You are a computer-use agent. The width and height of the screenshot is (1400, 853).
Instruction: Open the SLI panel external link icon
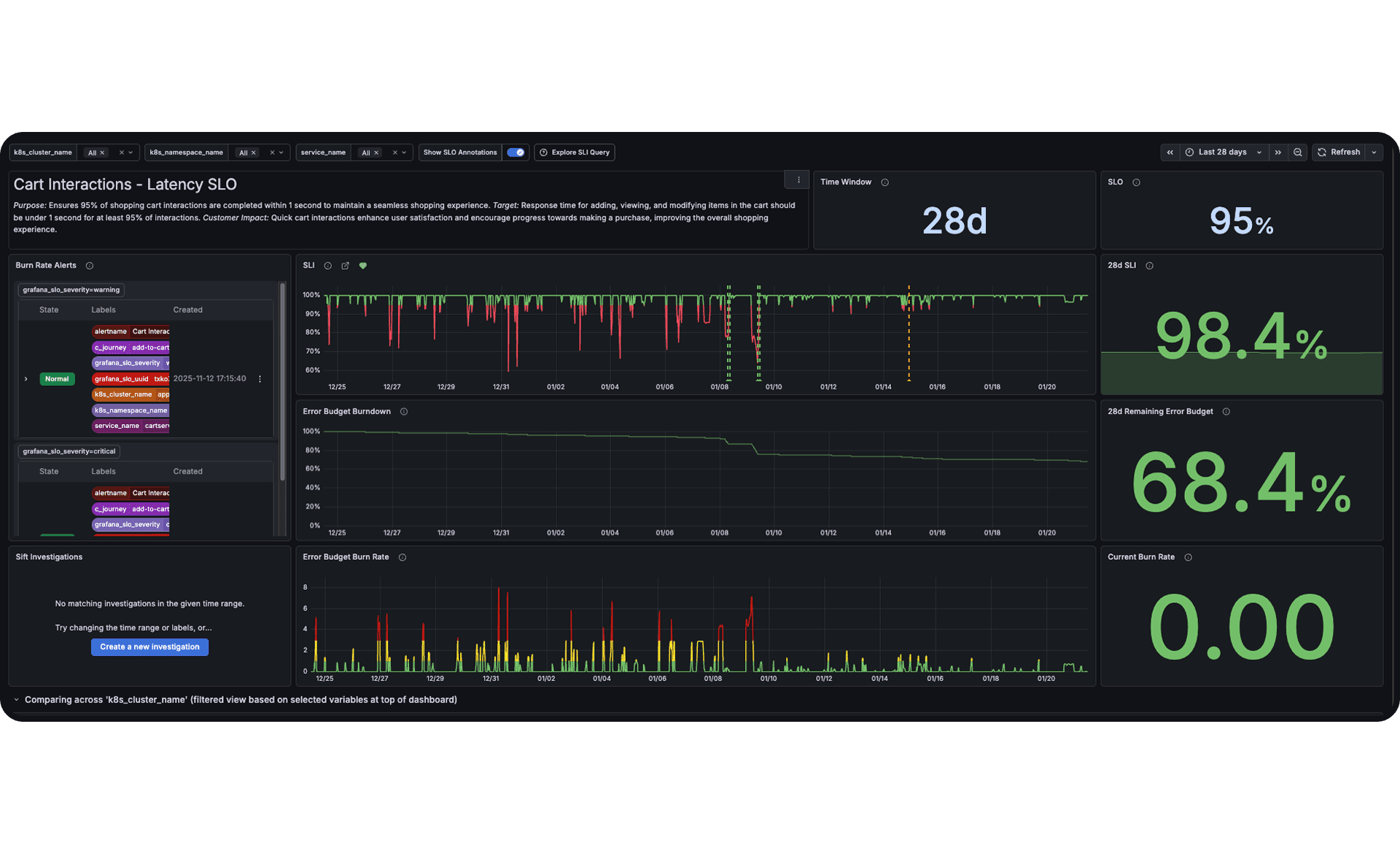point(345,265)
